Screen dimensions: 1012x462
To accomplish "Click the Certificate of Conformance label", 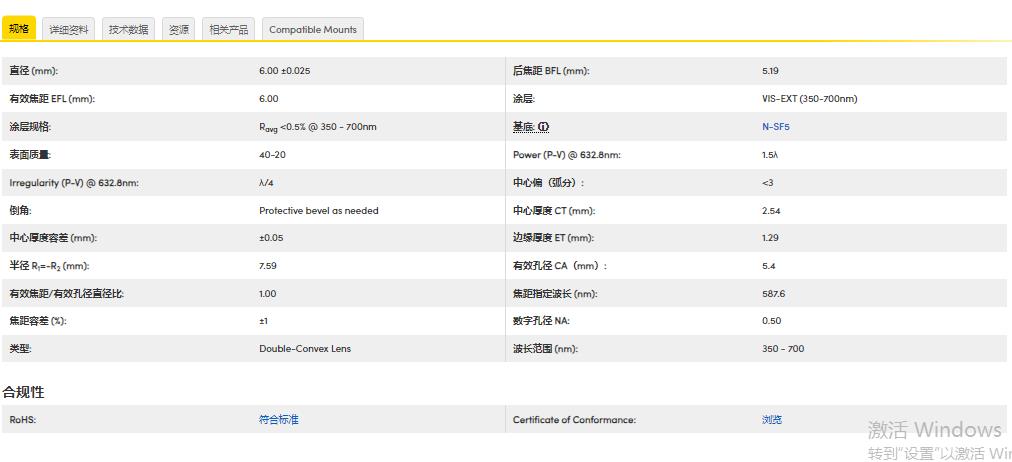I will tap(574, 420).
